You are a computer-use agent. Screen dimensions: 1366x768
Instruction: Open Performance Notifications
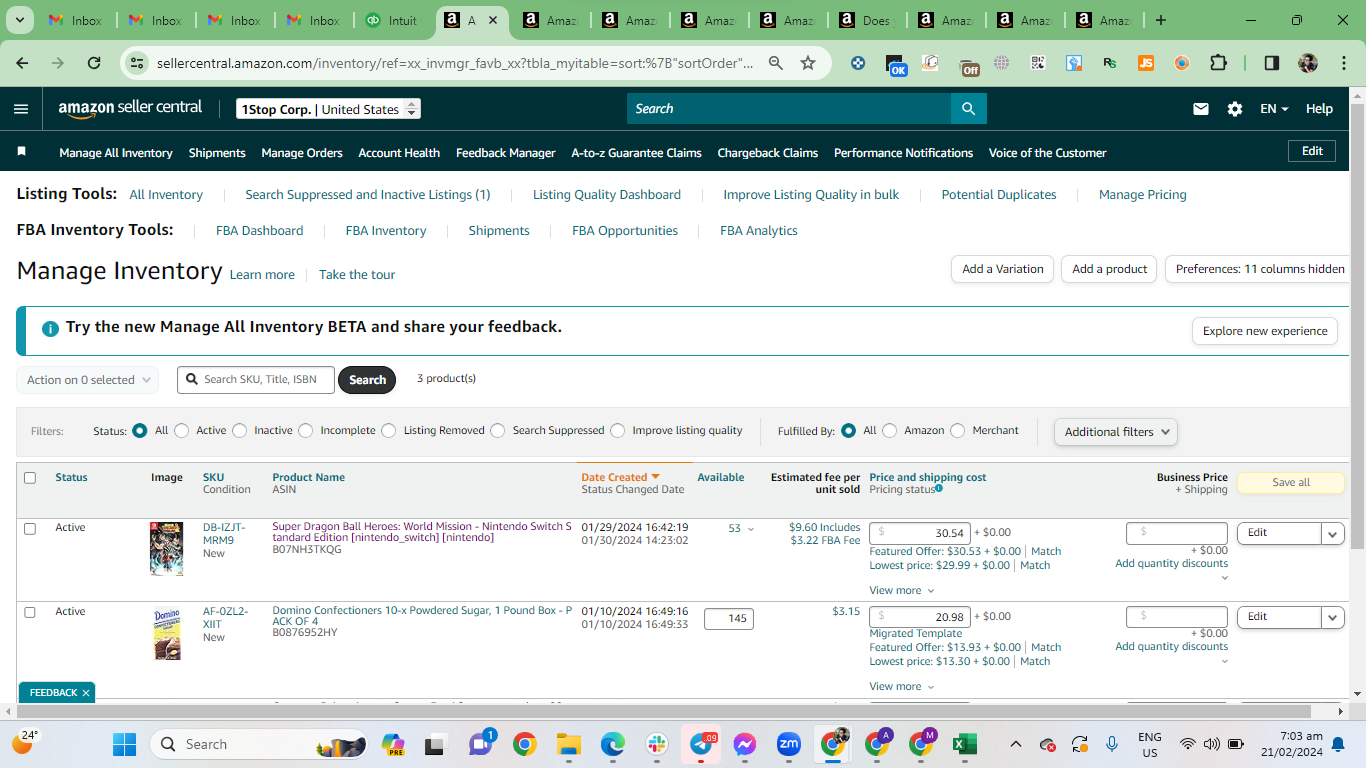click(x=903, y=153)
